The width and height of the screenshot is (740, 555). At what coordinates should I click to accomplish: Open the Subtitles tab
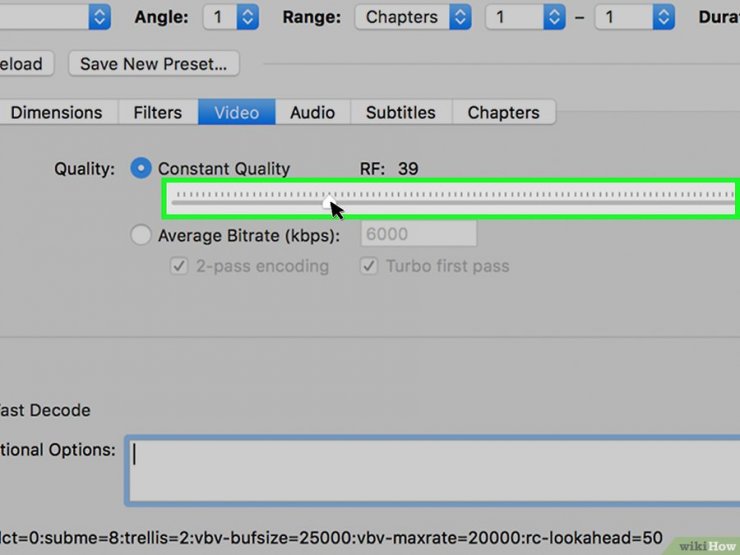[x=400, y=112]
